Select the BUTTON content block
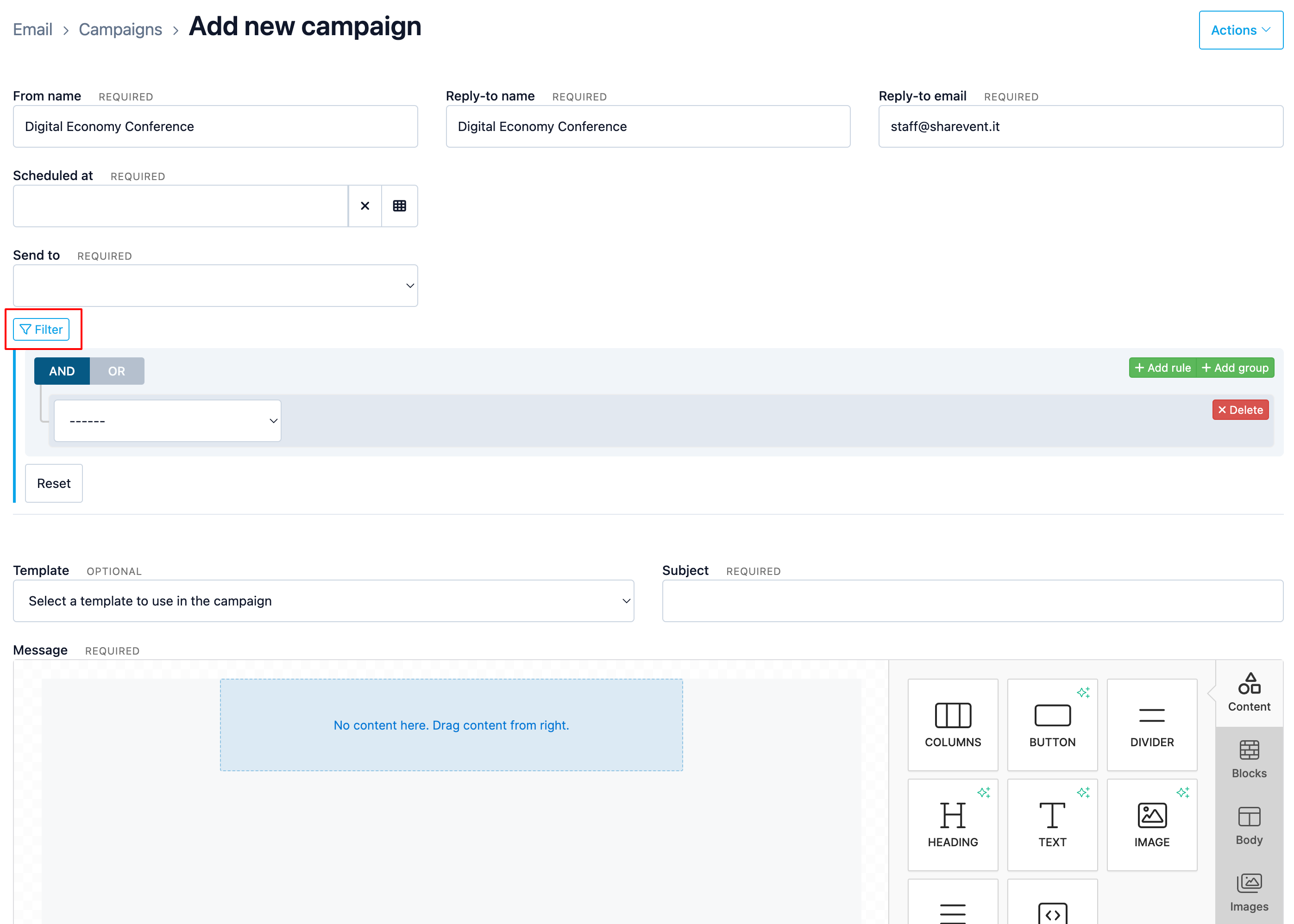 tap(1052, 724)
